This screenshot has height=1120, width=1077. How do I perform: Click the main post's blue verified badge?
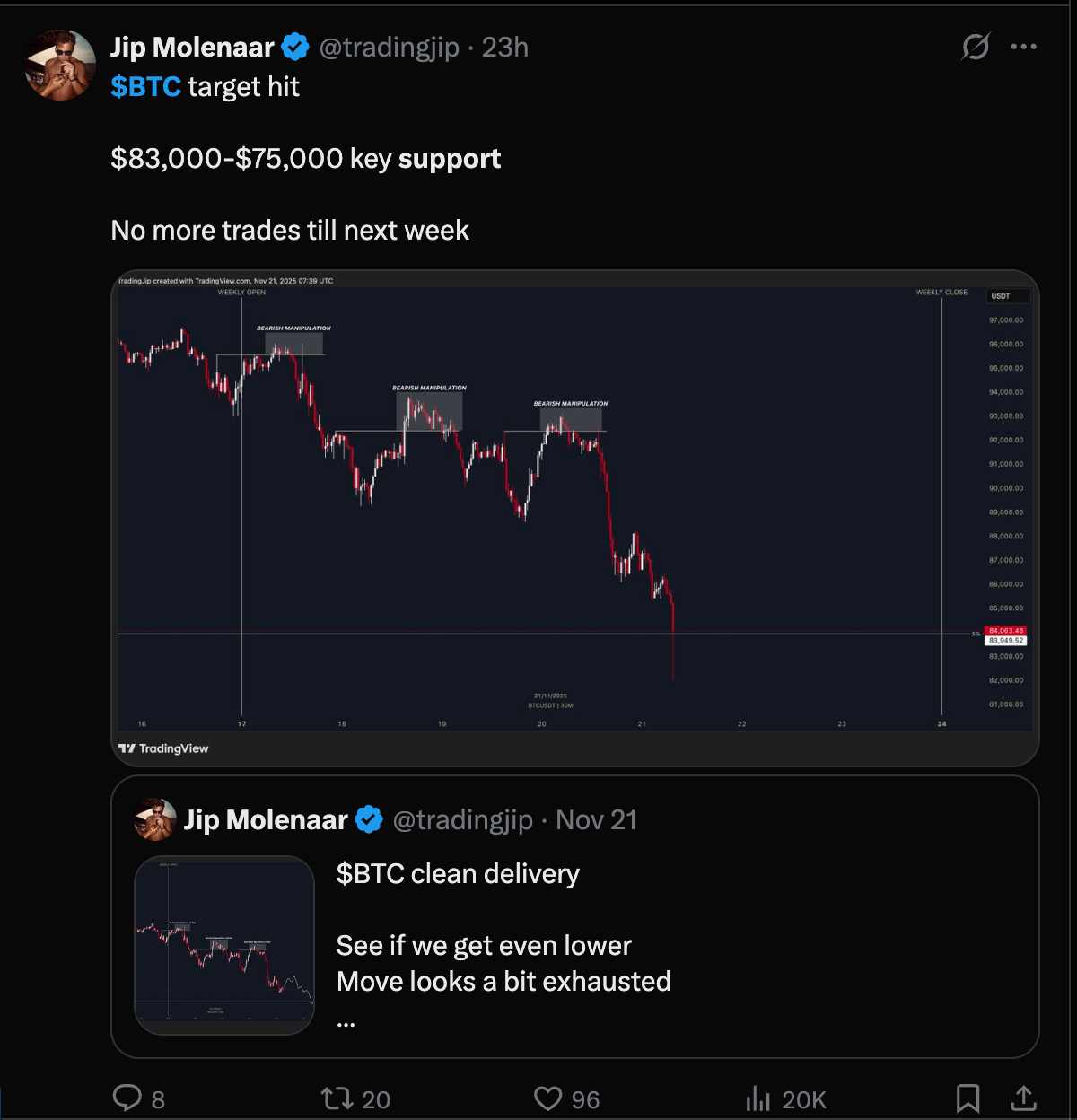(x=295, y=47)
